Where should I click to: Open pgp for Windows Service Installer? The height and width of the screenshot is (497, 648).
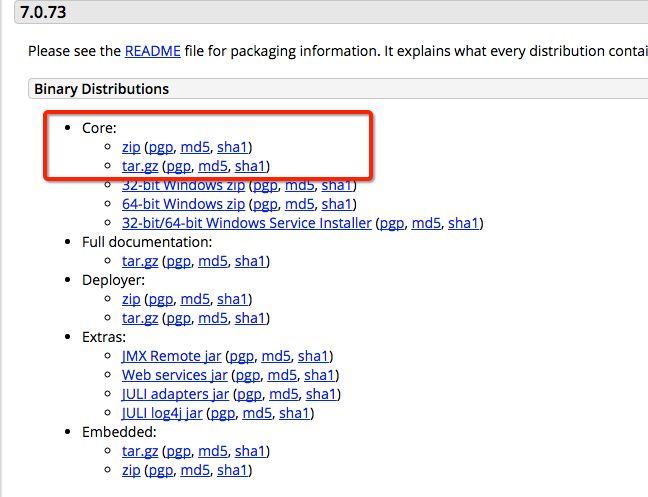[x=392, y=223]
